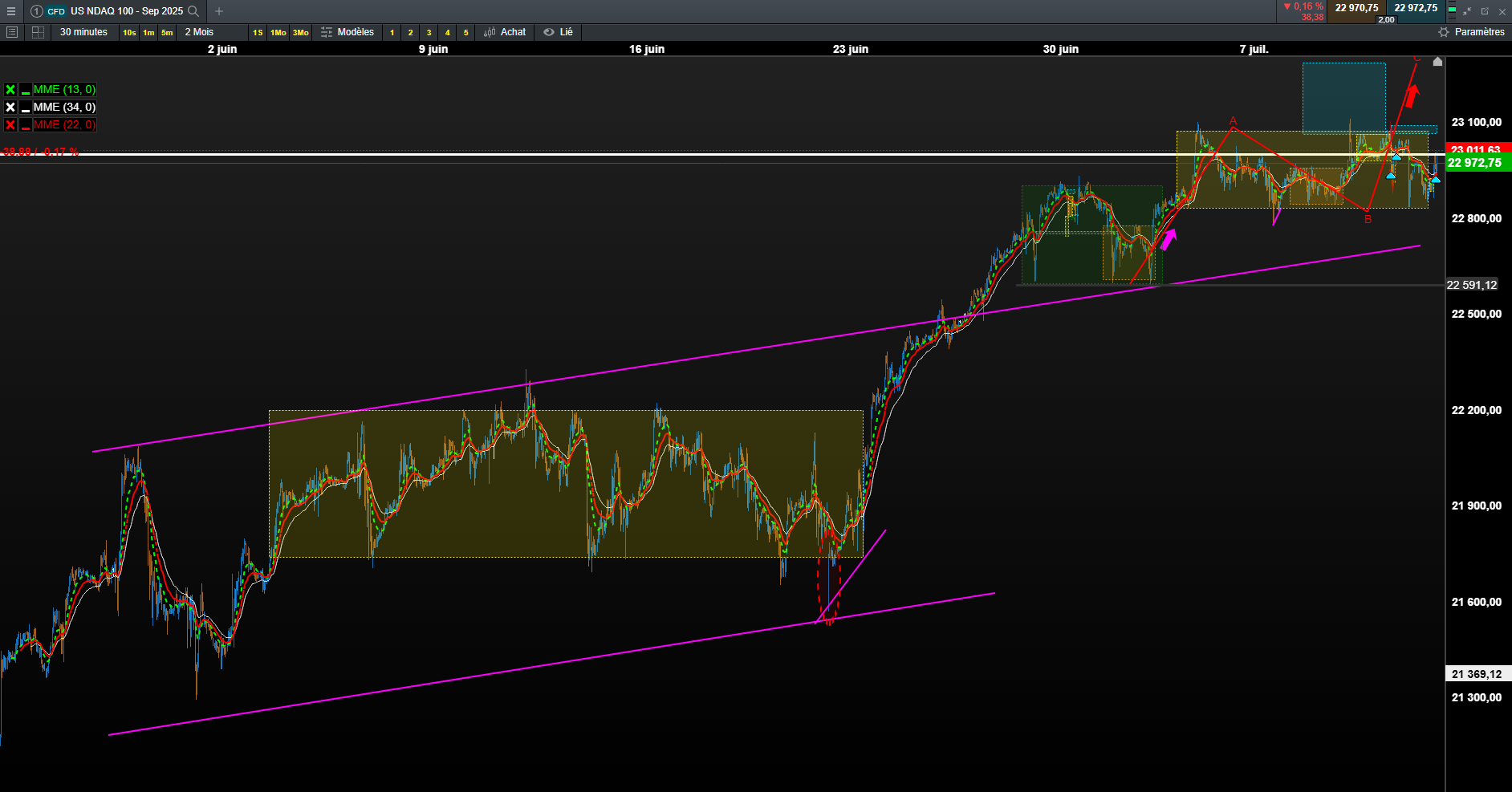Open the hamburger main menu
Screen dimensions: 1512x792
pyautogui.click(x=11, y=11)
